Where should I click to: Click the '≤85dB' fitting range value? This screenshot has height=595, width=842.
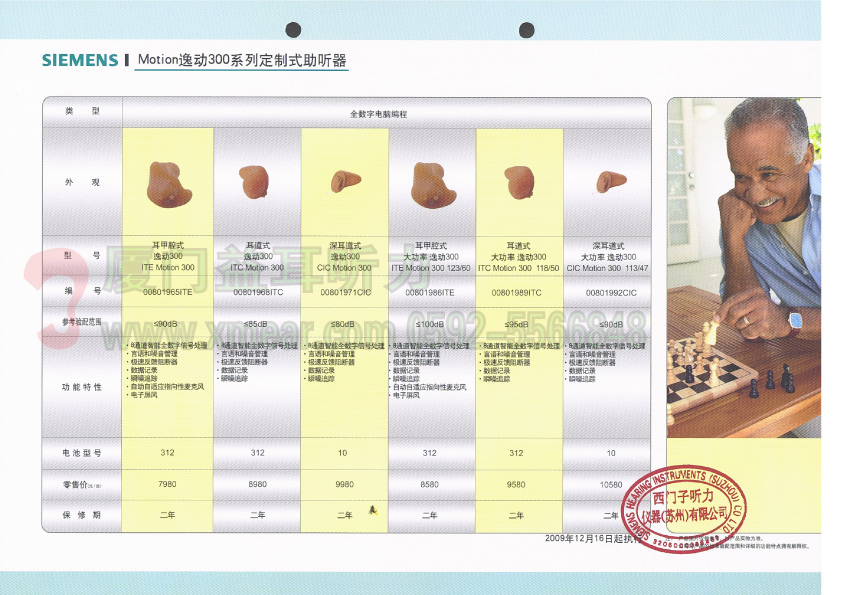click(256, 324)
